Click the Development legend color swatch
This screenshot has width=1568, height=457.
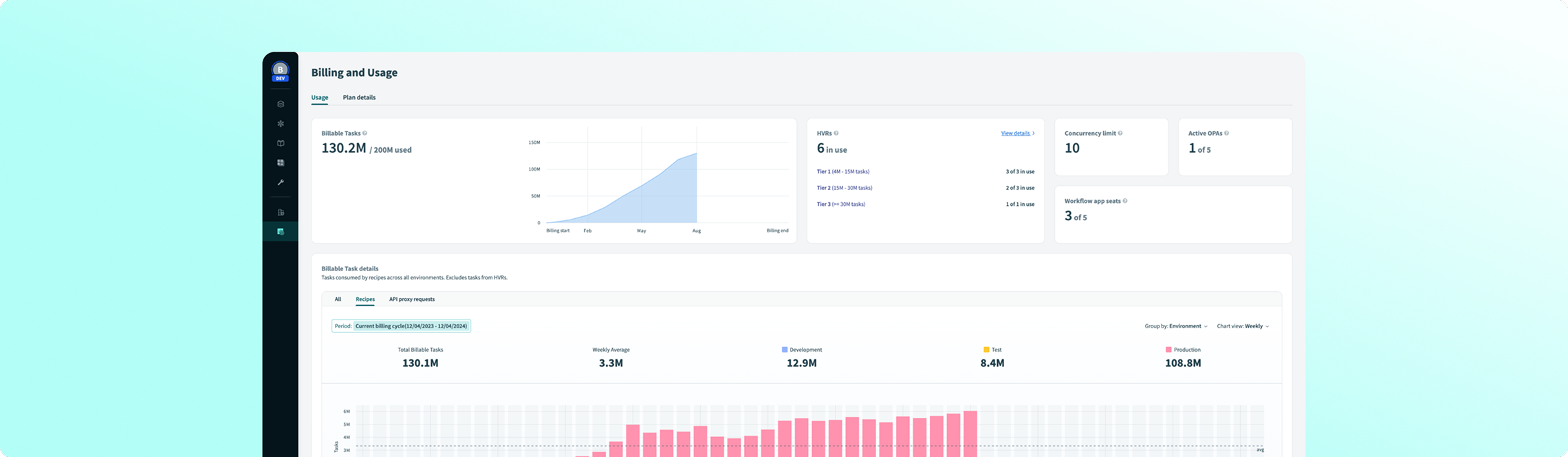click(785, 350)
